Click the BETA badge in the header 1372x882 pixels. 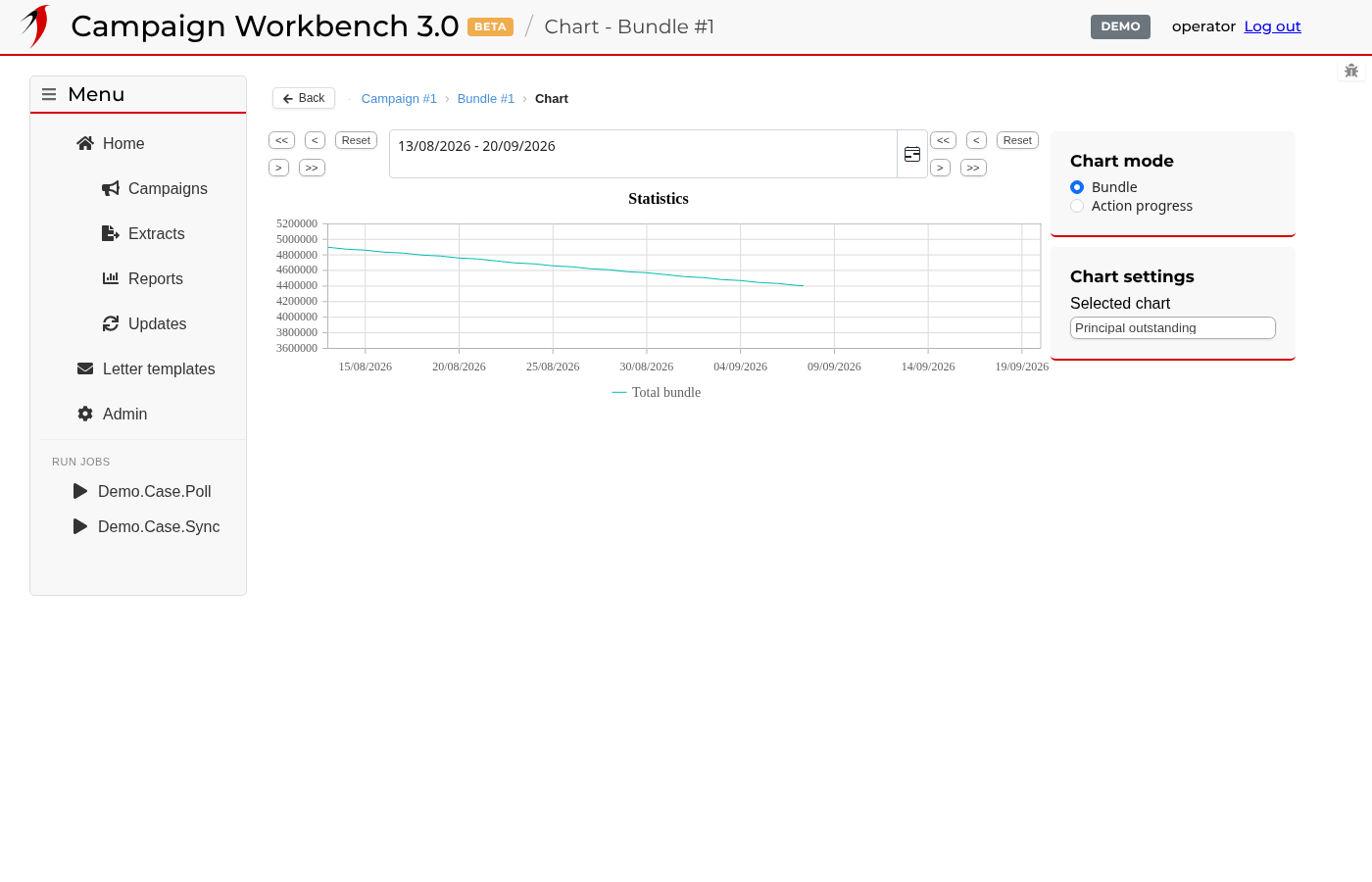tap(490, 26)
